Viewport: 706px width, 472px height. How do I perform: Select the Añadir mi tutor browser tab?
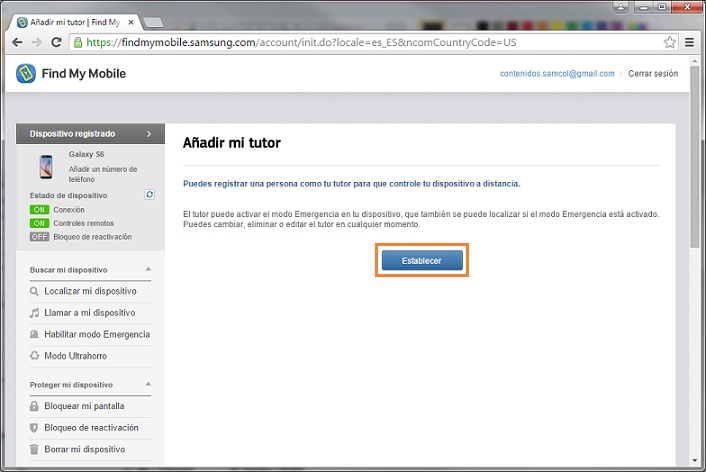[75, 22]
